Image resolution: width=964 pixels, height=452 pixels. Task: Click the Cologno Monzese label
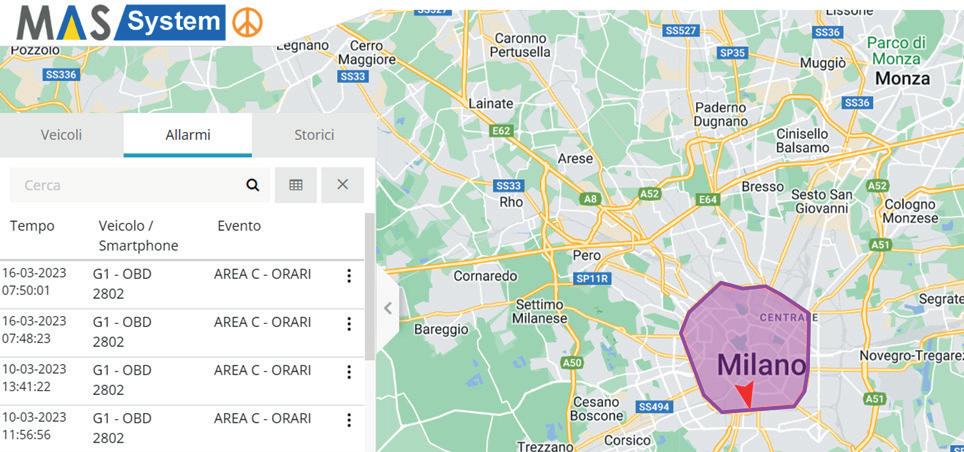pos(911,211)
